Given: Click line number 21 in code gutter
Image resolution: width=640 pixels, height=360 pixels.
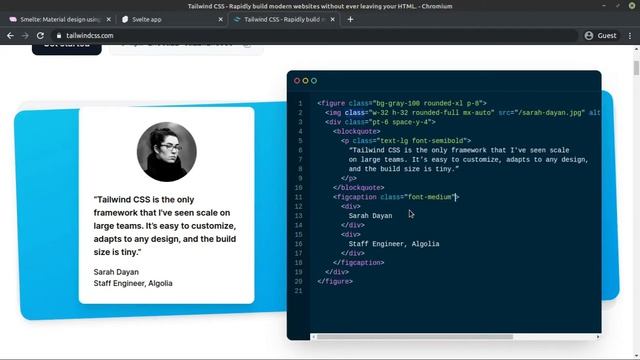Looking at the screenshot, I should pyautogui.click(x=298, y=291).
